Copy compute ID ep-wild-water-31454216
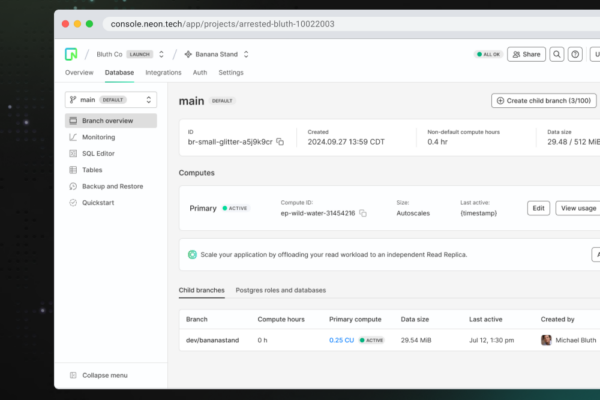 tap(363, 213)
